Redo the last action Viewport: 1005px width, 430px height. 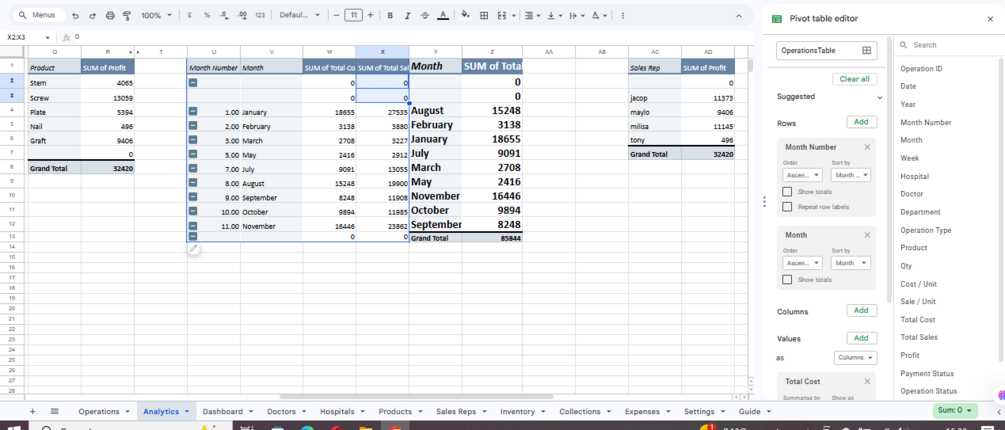(92, 15)
